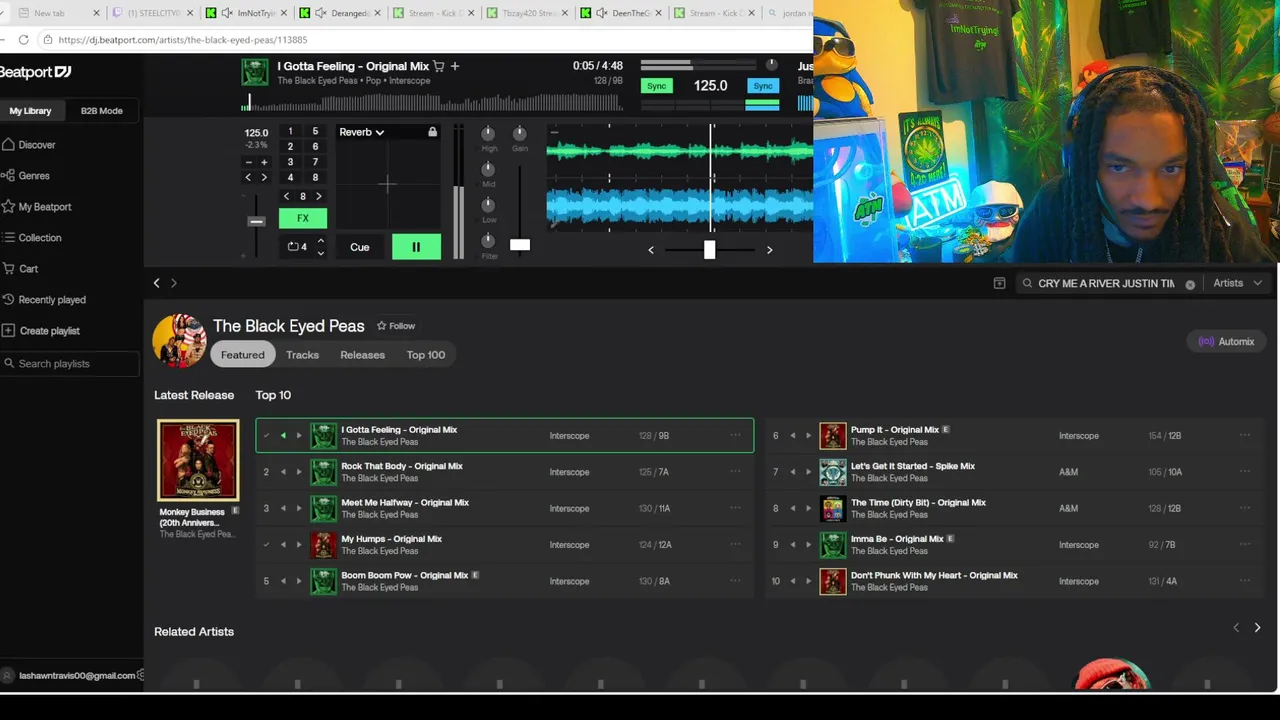The width and height of the screenshot is (1280, 720).
Task: Move crossfader left with arrow
Action: point(651,250)
